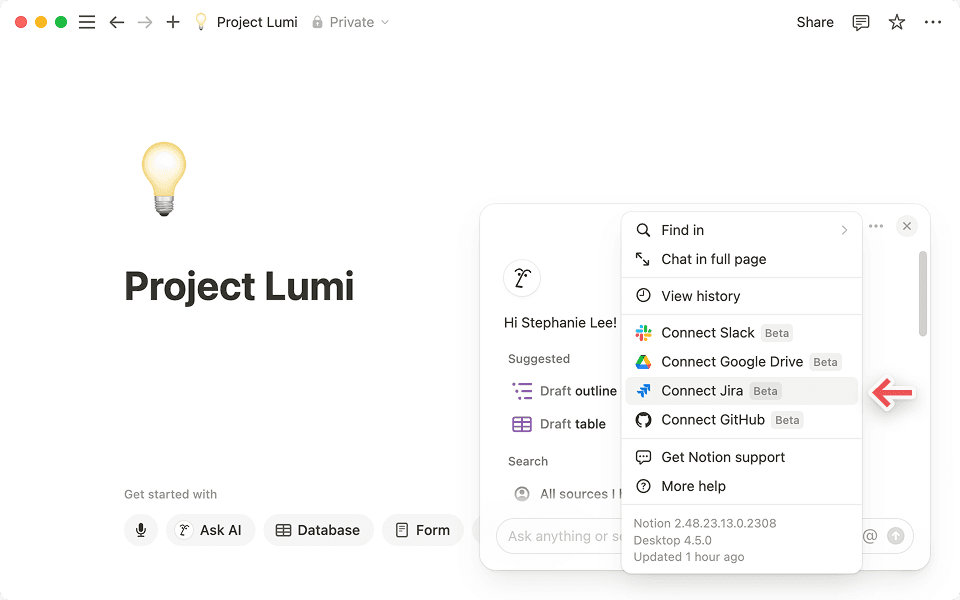Image resolution: width=960 pixels, height=600 pixels.
Task: Click the Share button
Action: (814, 21)
